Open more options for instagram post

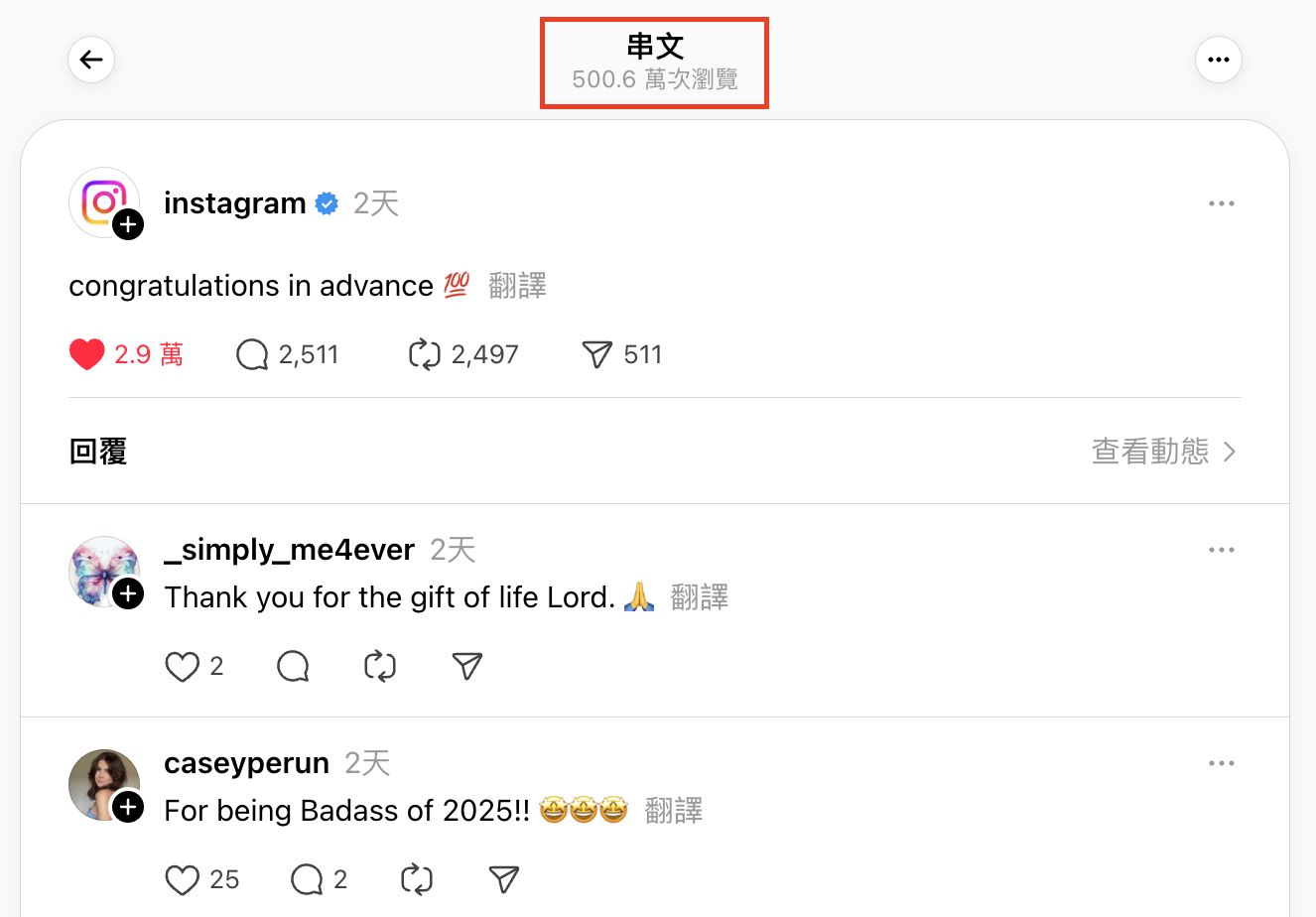point(1222,203)
